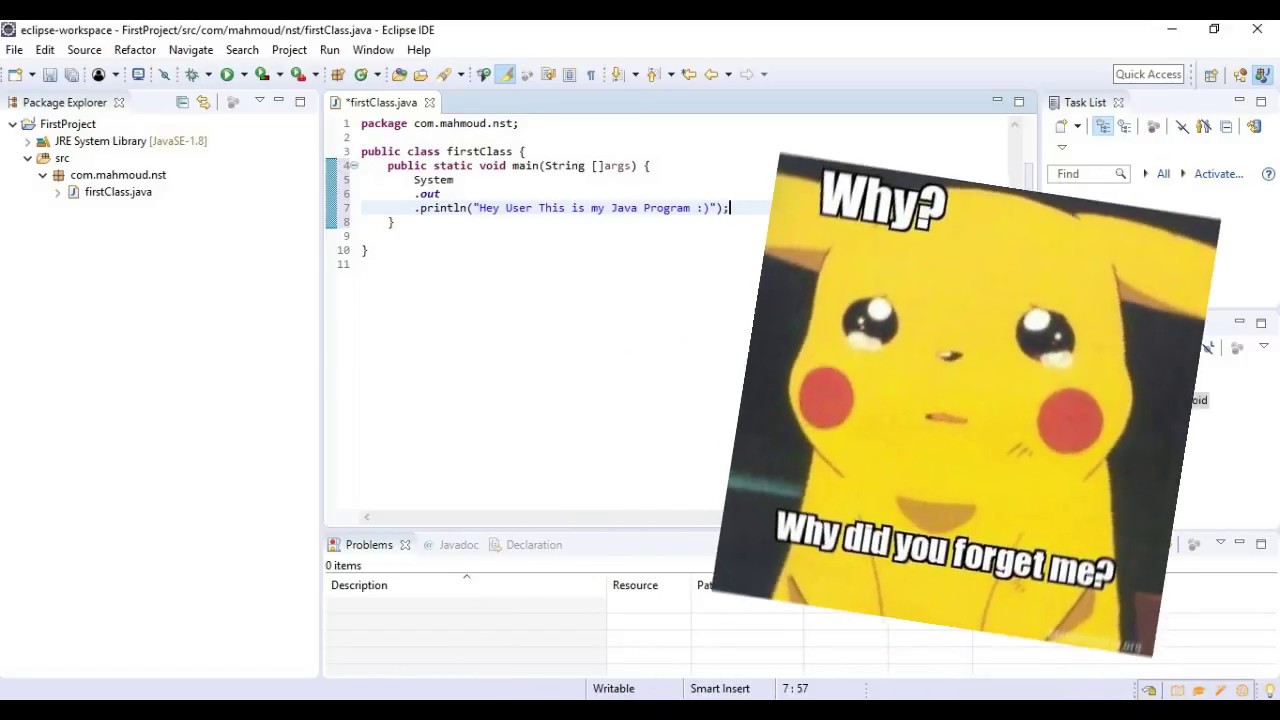Collapse com.mahmoud.nst package node
The height and width of the screenshot is (720, 1280).
(43, 175)
